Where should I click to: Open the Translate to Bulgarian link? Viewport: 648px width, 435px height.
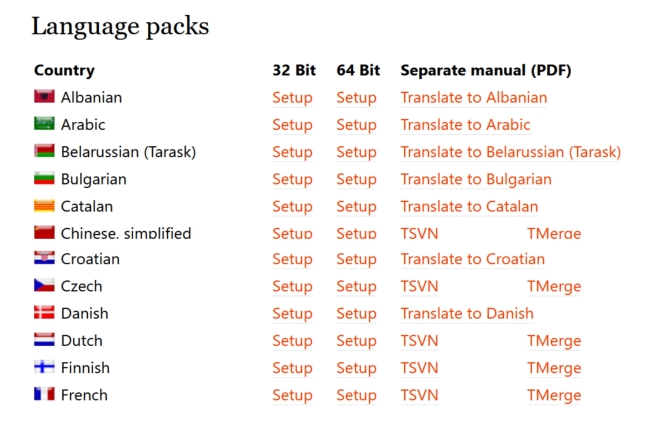coord(476,180)
